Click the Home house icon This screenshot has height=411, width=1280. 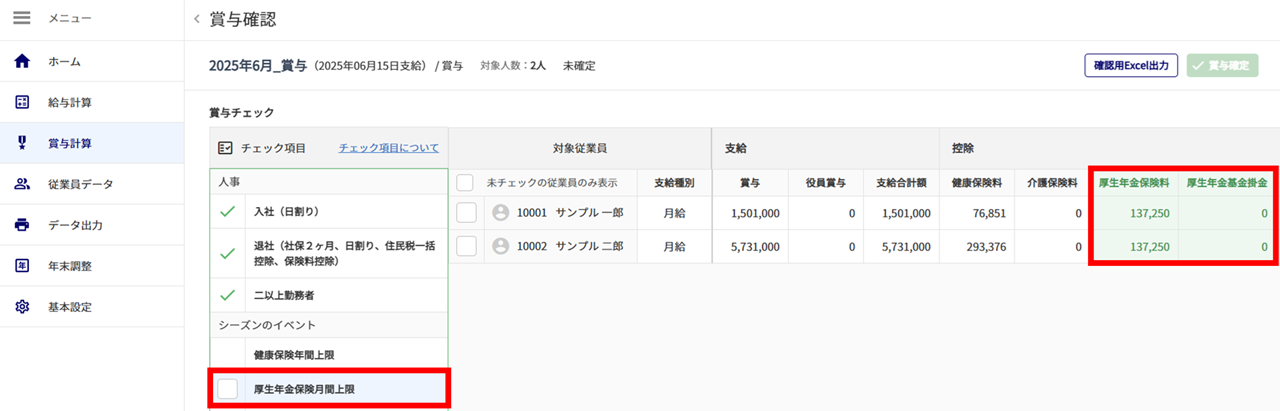(22, 62)
